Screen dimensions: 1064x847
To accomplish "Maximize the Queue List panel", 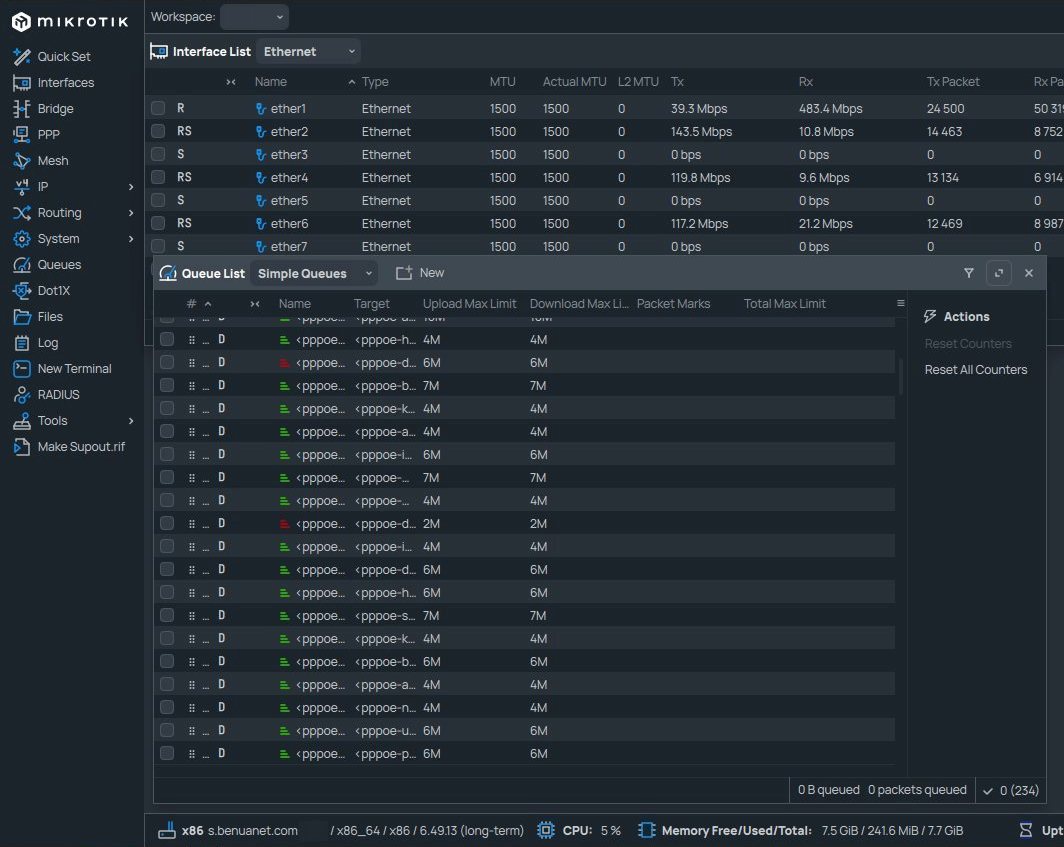I will pyautogui.click(x=999, y=273).
